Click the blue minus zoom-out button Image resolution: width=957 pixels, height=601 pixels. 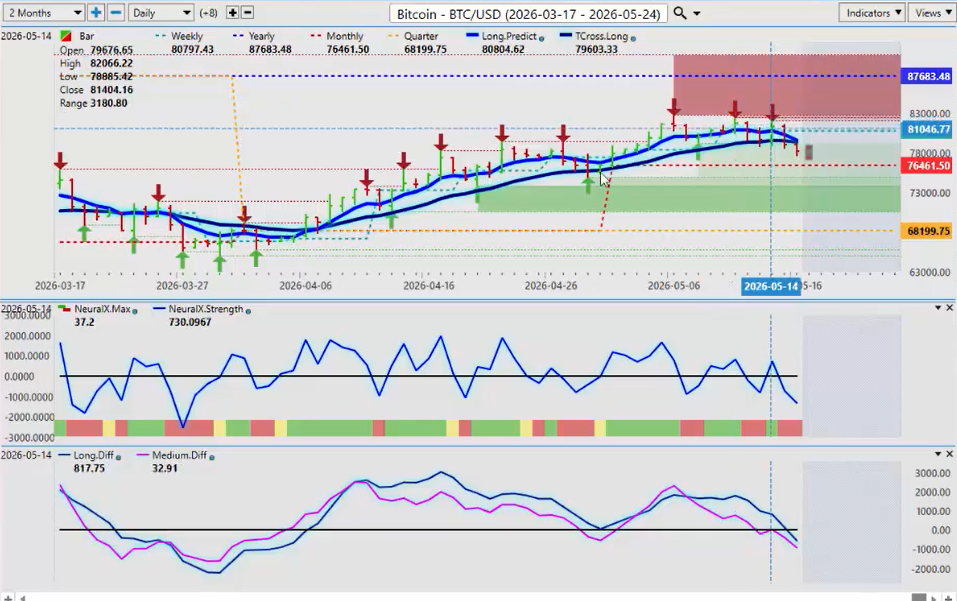tap(116, 13)
